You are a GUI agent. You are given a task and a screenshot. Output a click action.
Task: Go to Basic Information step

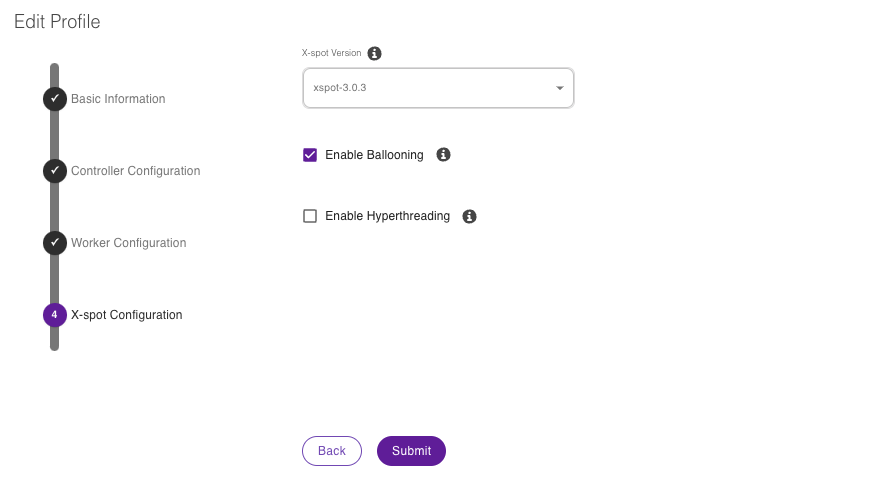[x=118, y=99]
